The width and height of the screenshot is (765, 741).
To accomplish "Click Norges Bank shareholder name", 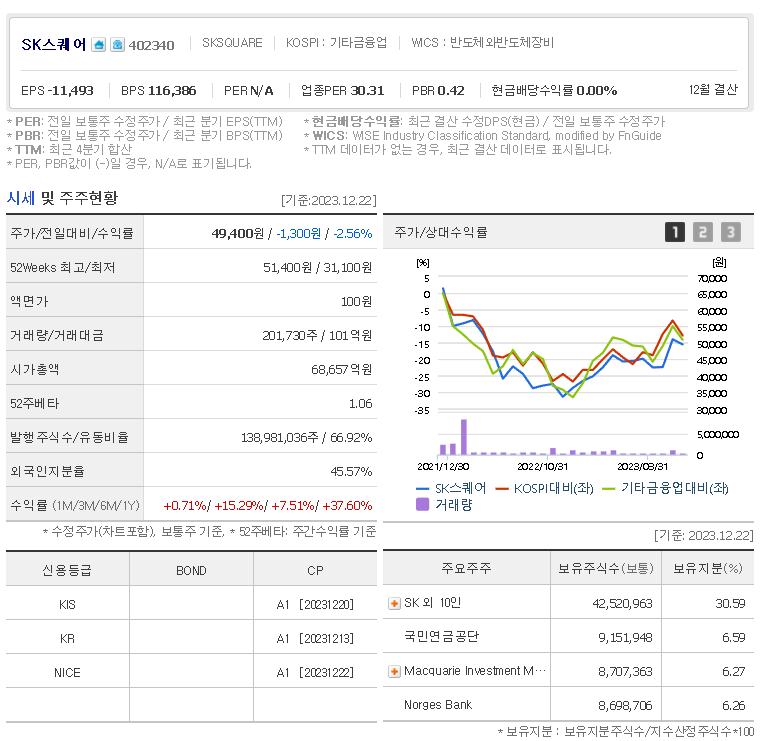I will point(438,705).
